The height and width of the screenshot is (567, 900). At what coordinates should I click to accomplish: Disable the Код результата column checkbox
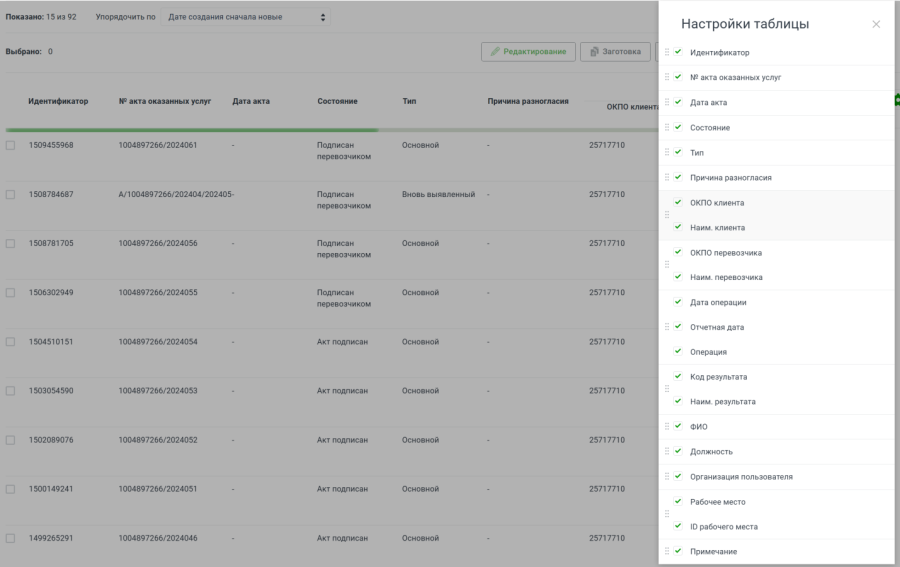[678, 376]
